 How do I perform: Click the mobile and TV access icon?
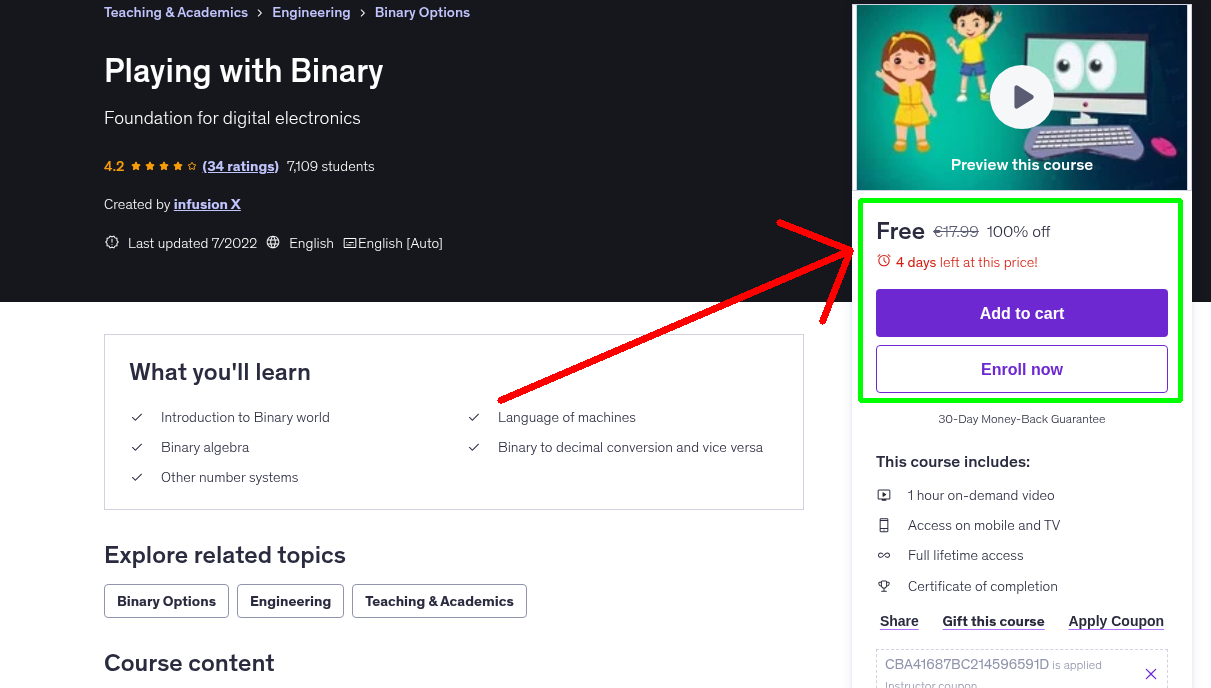[884, 525]
